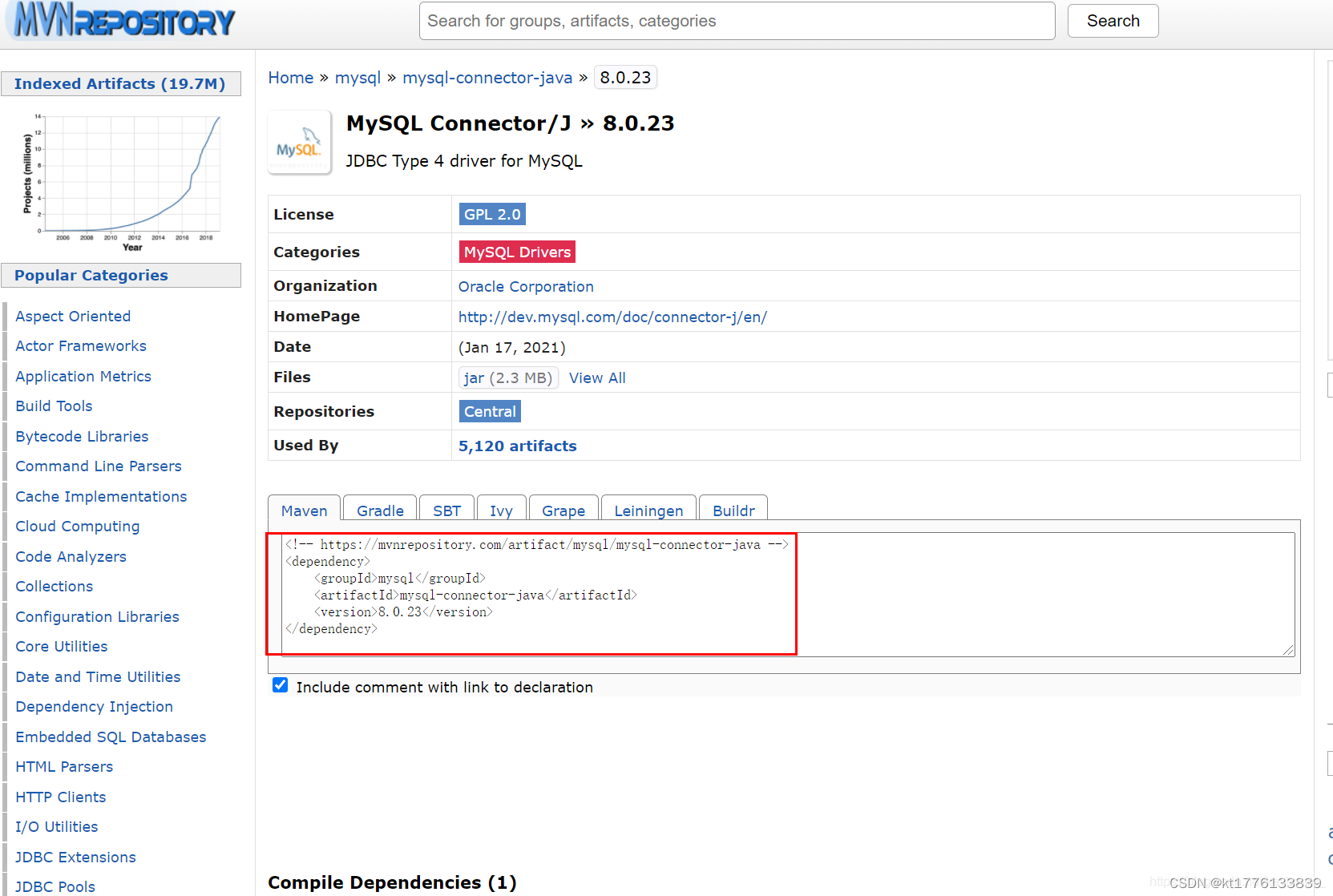
Task: Open the mysql group breadcrumb
Action: (x=357, y=78)
